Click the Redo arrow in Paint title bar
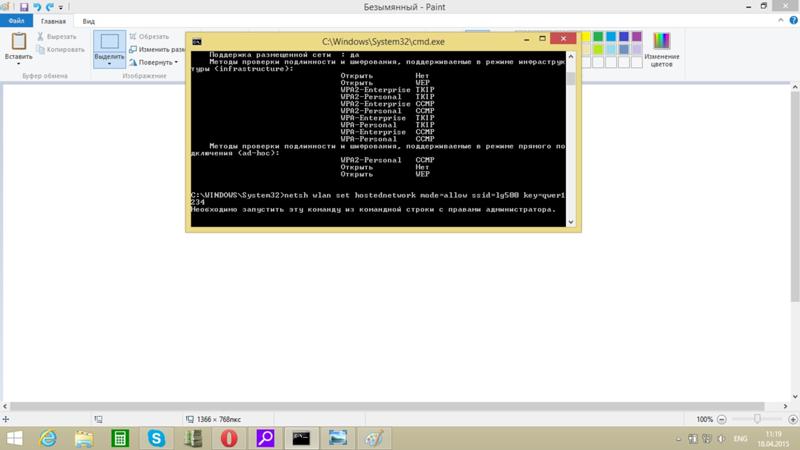800x450 pixels. 49,7
